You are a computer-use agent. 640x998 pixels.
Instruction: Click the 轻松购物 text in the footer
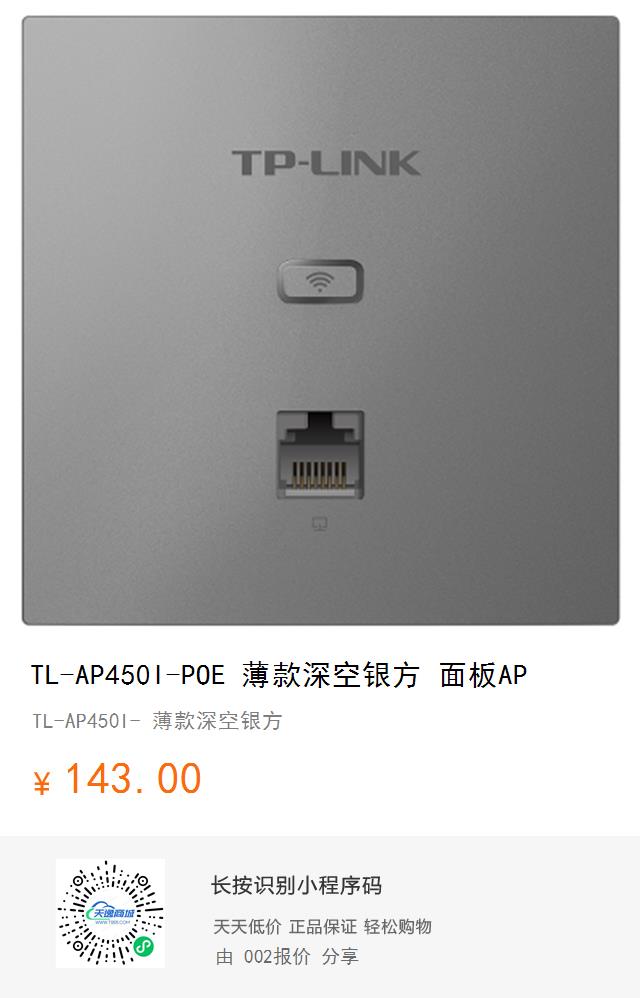(x=398, y=927)
